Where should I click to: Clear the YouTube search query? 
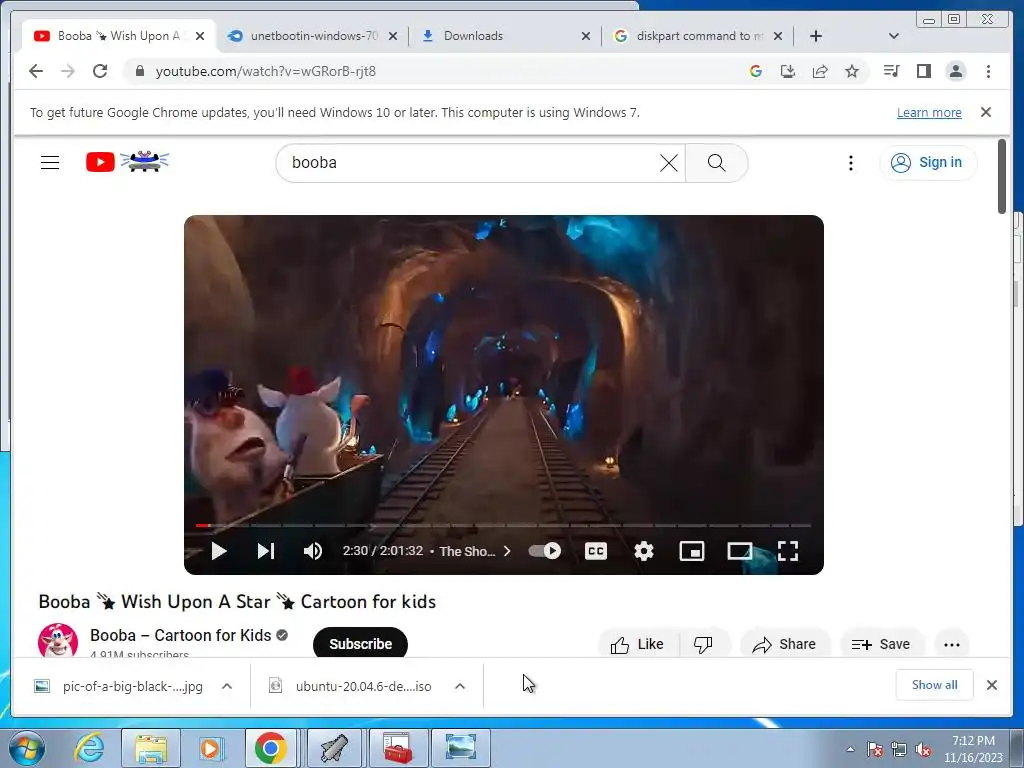pyautogui.click(x=669, y=163)
